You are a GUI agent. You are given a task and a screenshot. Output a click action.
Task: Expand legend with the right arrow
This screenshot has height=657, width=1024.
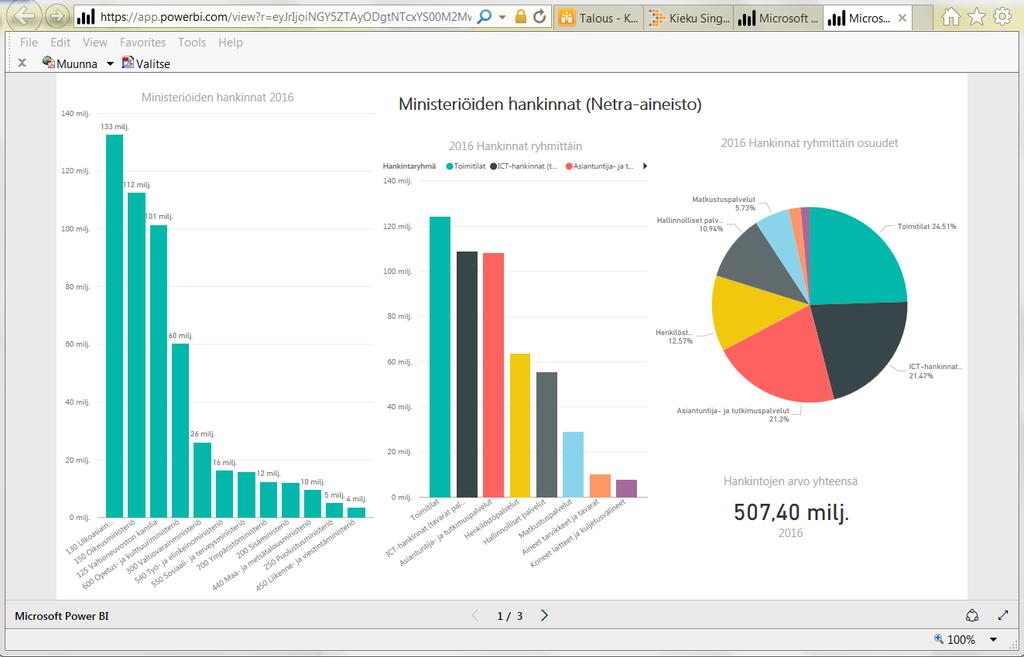point(645,166)
